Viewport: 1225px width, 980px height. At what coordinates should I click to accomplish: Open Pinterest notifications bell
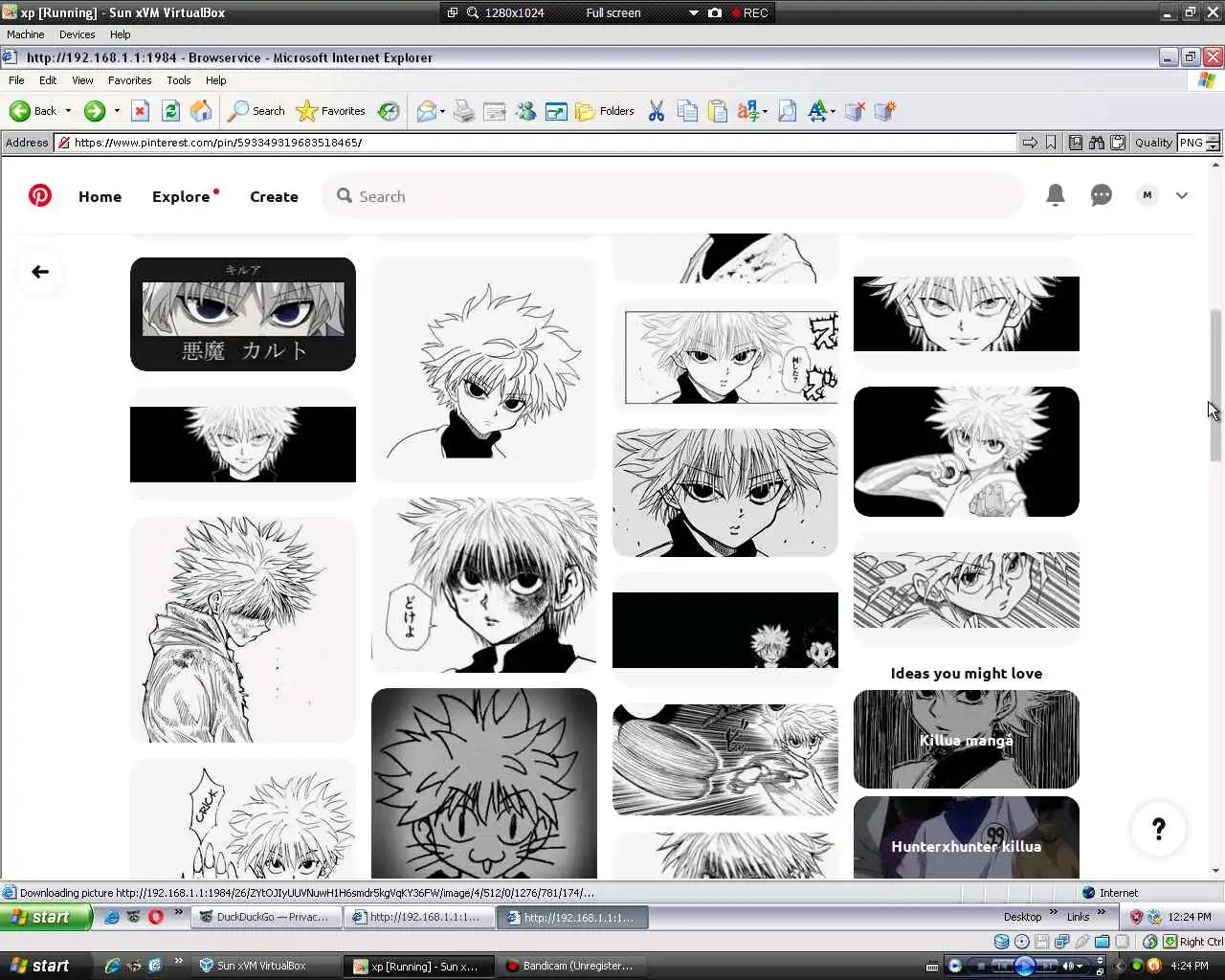point(1056,195)
